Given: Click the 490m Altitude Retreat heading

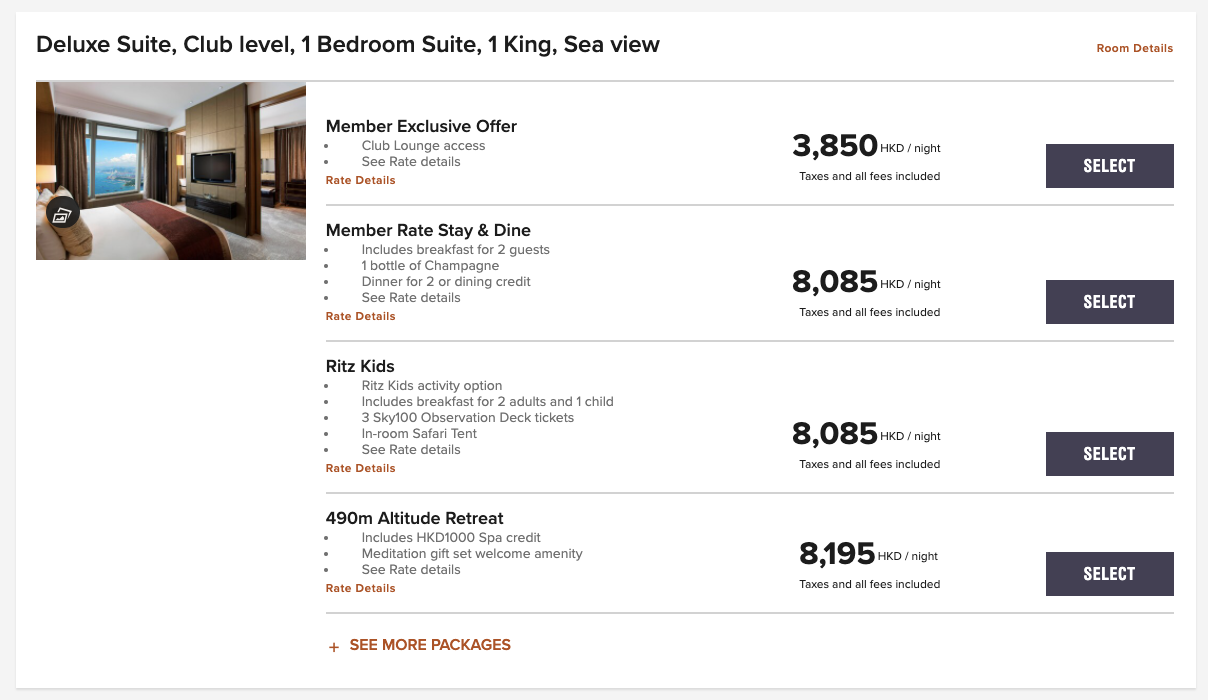Looking at the screenshot, I should (415, 518).
